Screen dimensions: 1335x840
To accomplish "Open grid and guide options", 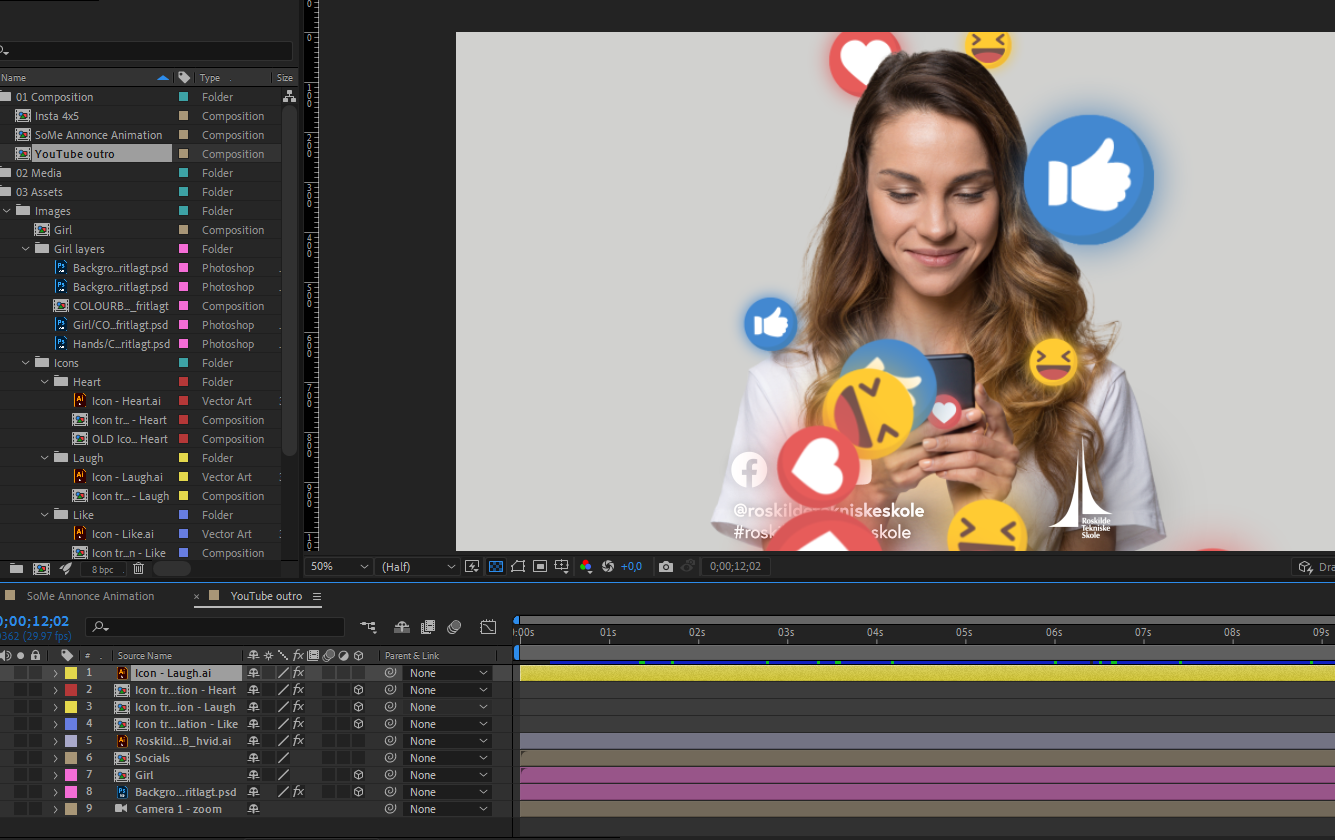I will 562,566.
